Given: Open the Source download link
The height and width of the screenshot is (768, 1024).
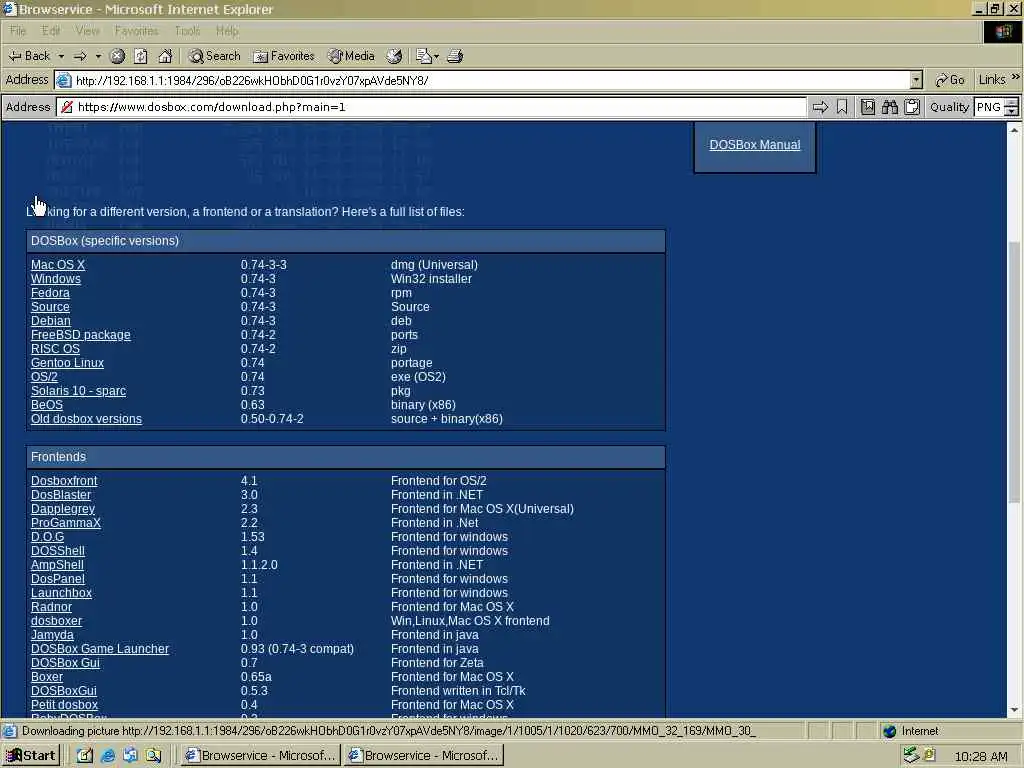Looking at the screenshot, I should [50, 307].
